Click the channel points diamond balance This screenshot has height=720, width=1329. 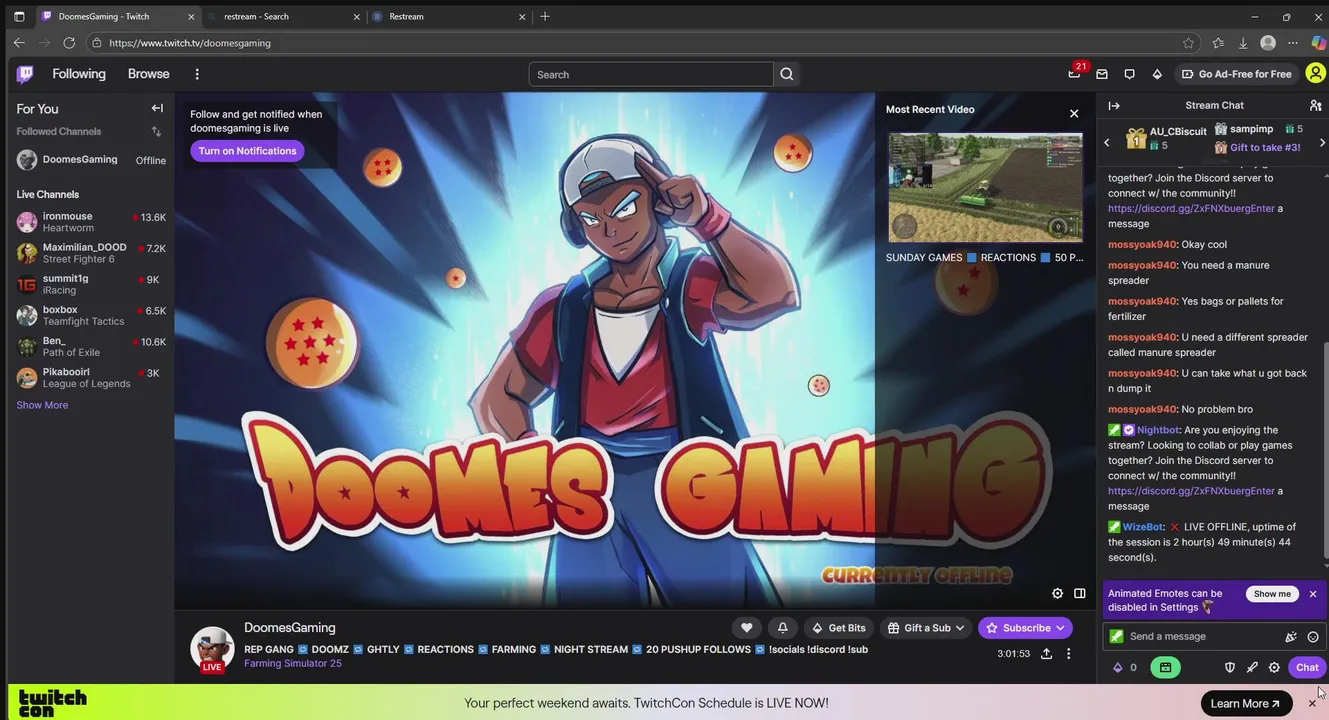click(x=1124, y=667)
